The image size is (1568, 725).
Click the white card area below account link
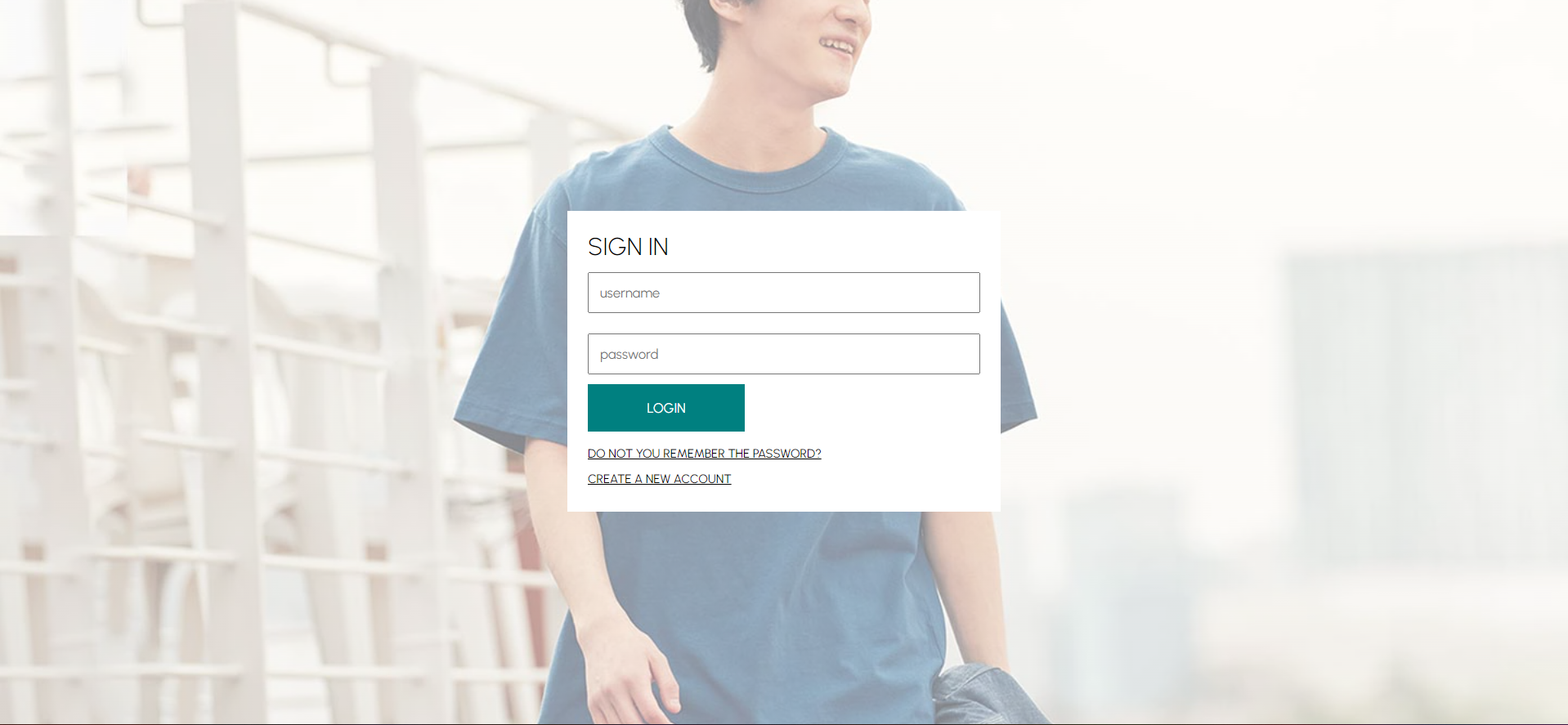tap(783, 499)
